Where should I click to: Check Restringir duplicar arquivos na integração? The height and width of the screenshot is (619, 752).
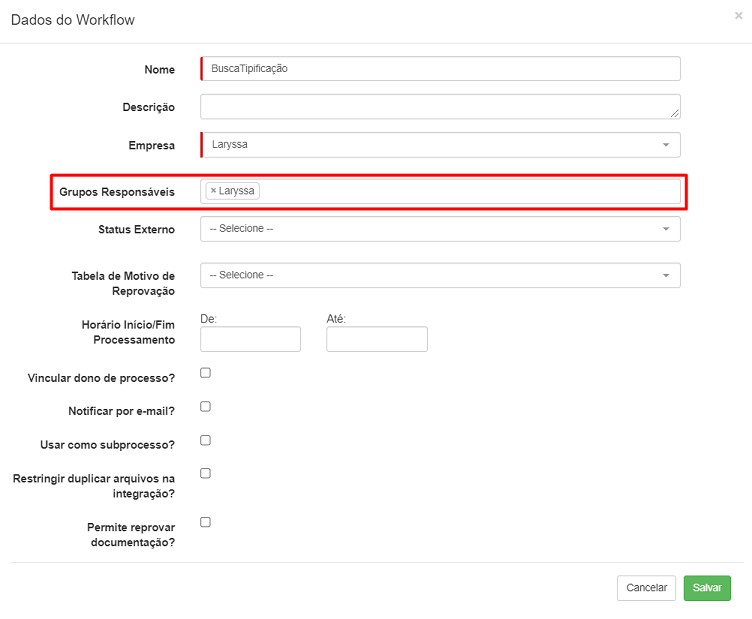(205, 473)
